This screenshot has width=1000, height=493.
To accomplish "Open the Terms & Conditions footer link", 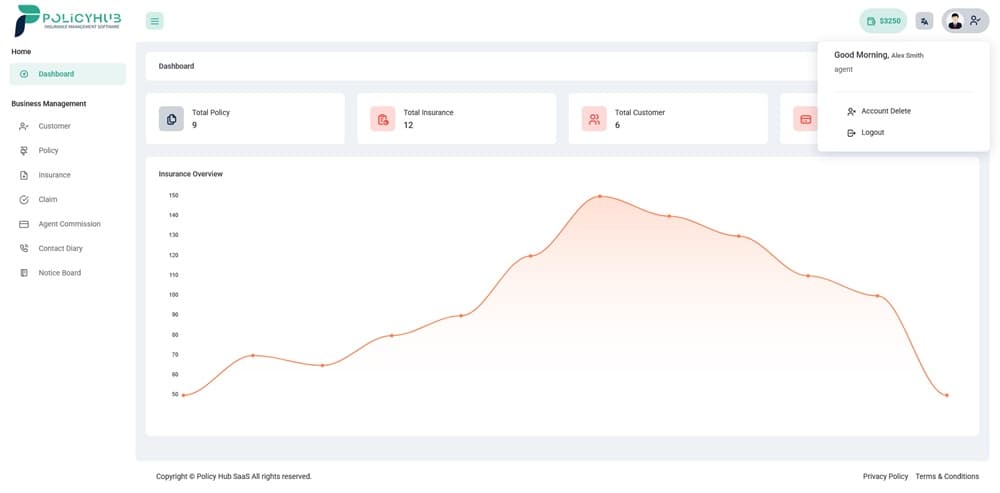I will pyautogui.click(x=947, y=476).
